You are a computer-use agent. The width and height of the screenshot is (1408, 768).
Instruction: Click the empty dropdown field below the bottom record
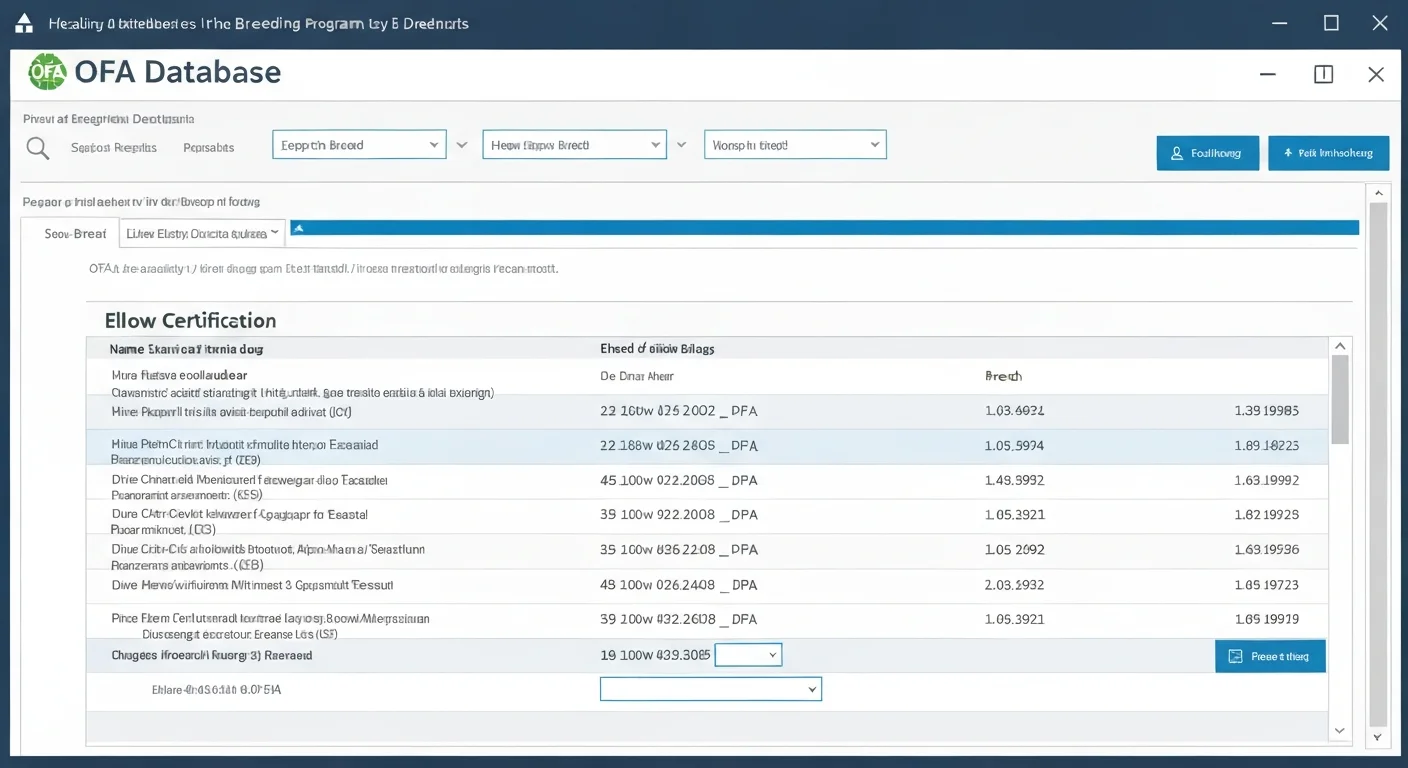point(710,689)
